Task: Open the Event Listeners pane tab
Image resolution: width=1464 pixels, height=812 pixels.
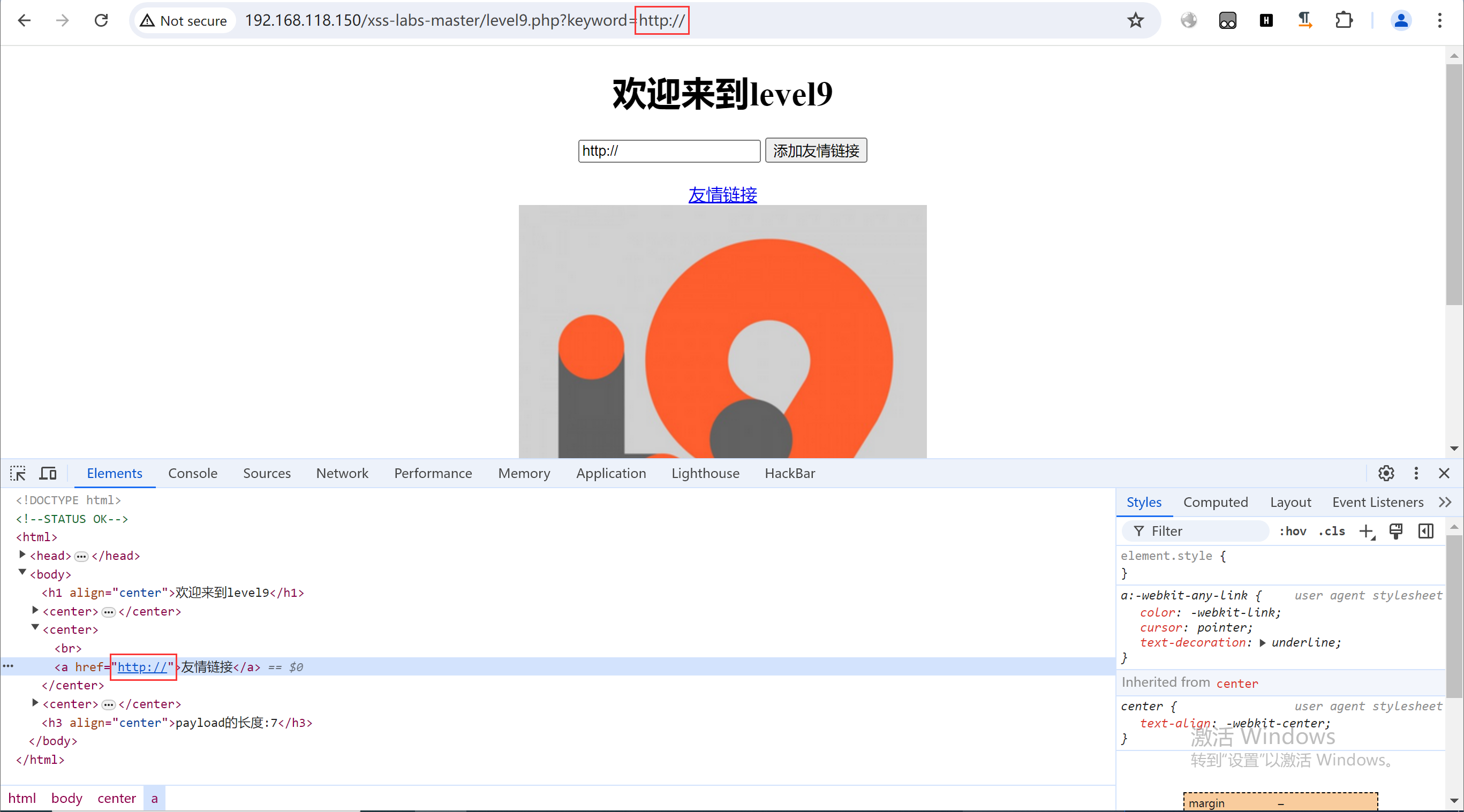Action: click(1378, 502)
